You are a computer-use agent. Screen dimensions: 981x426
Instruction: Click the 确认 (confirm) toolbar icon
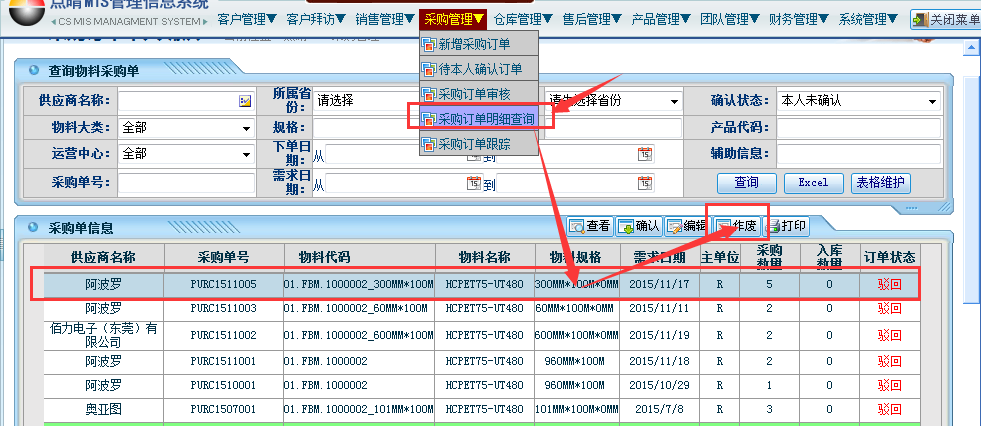638,226
